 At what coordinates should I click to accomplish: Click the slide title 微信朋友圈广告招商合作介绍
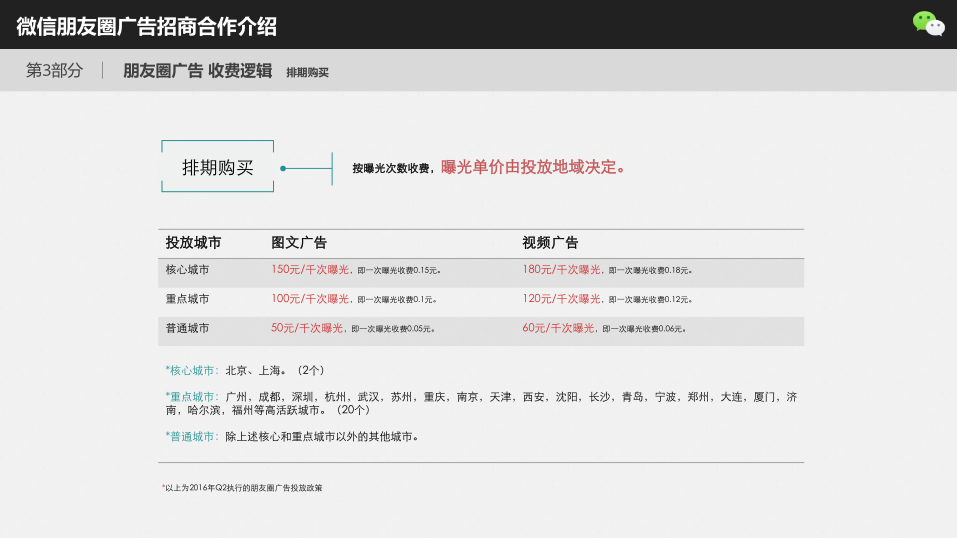[147, 26]
